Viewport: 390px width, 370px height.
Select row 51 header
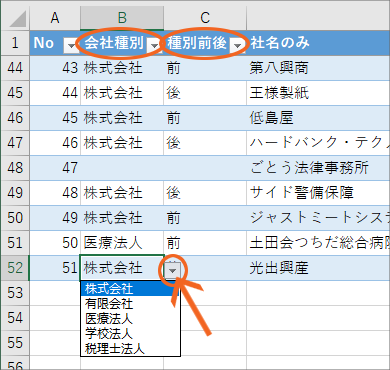pyautogui.click(x=15, y=243)
